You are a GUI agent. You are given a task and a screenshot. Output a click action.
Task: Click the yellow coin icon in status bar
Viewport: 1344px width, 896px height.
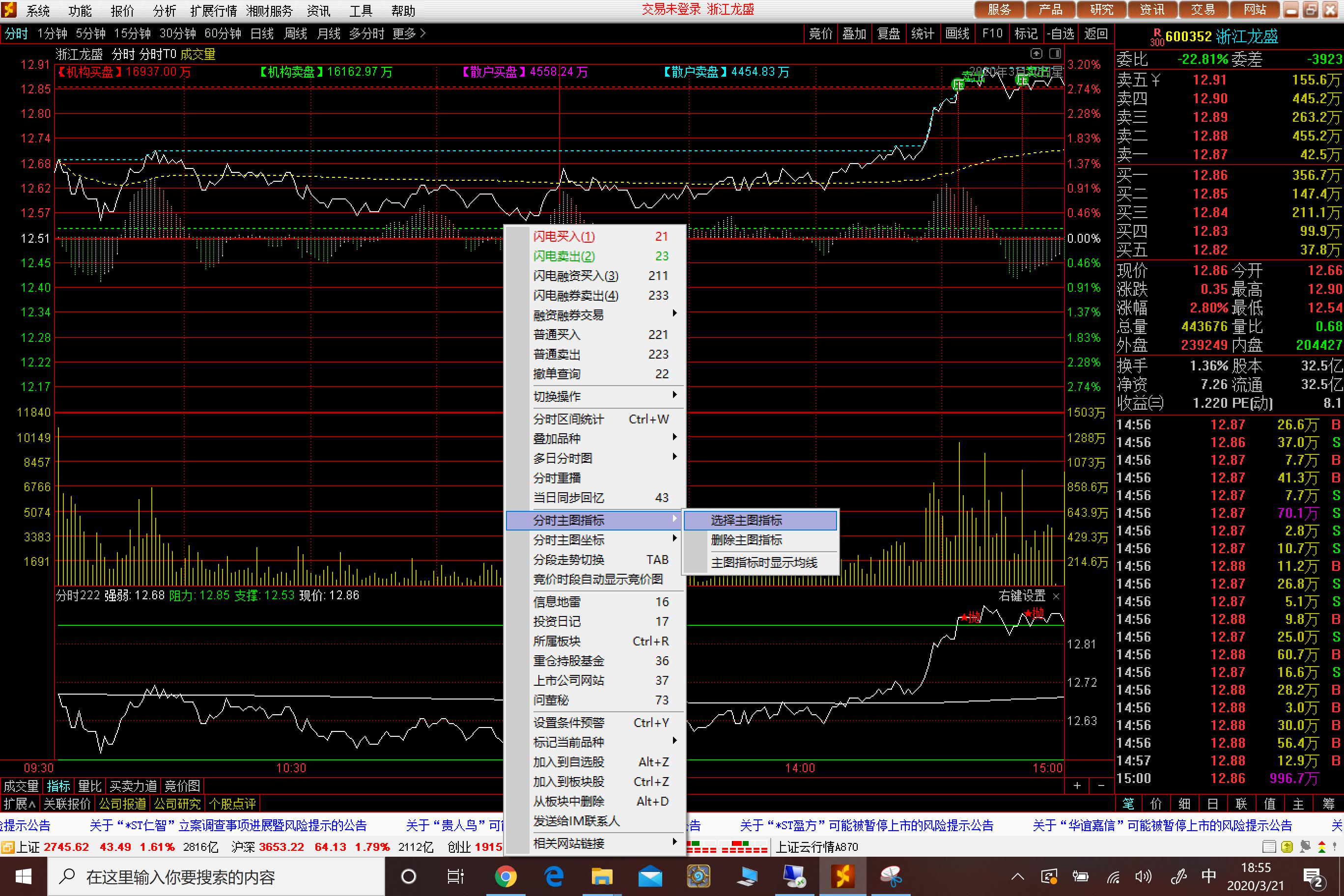click(1287, 847)
